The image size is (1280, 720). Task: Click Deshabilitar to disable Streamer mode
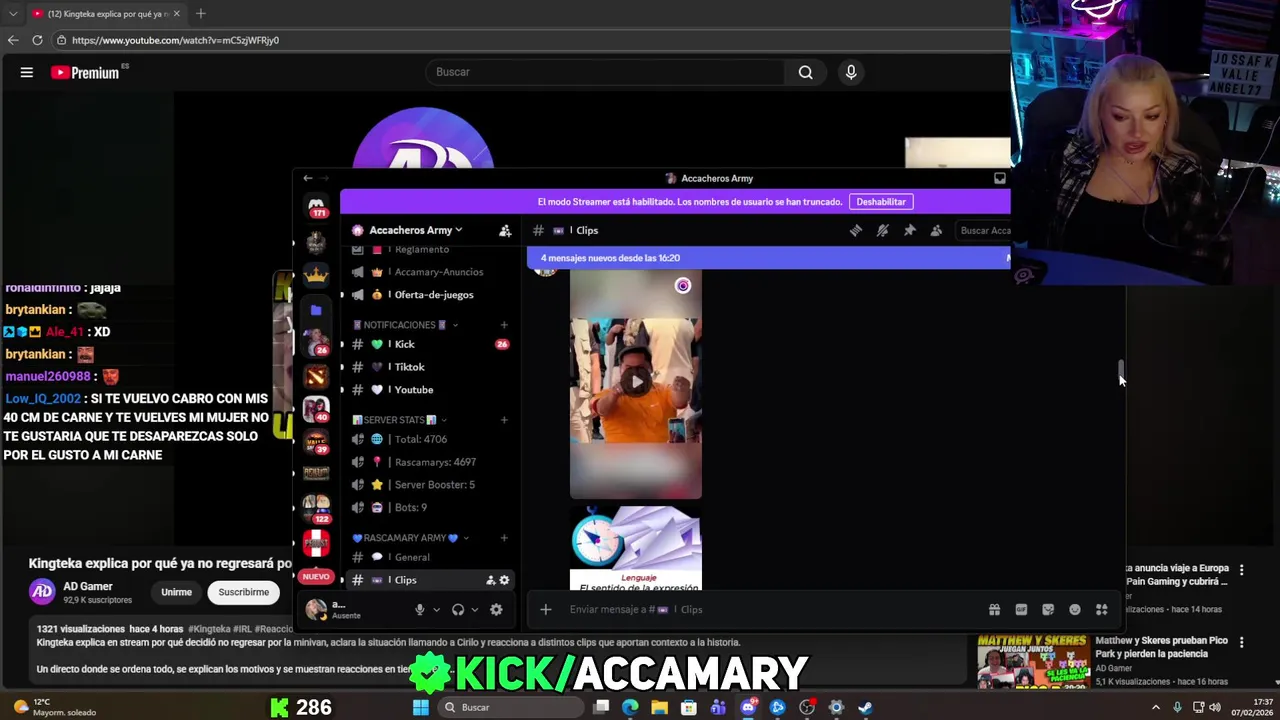(881, 202)
